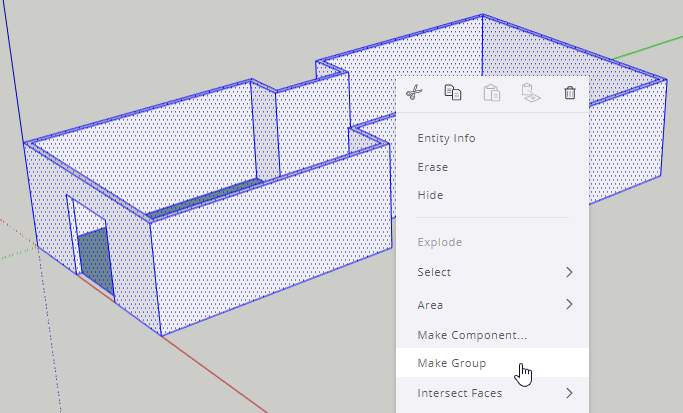The width and height of the screenshot is (683, 413).
Task: Click the Paste clipboard icon
Action: tap(492, 92)
